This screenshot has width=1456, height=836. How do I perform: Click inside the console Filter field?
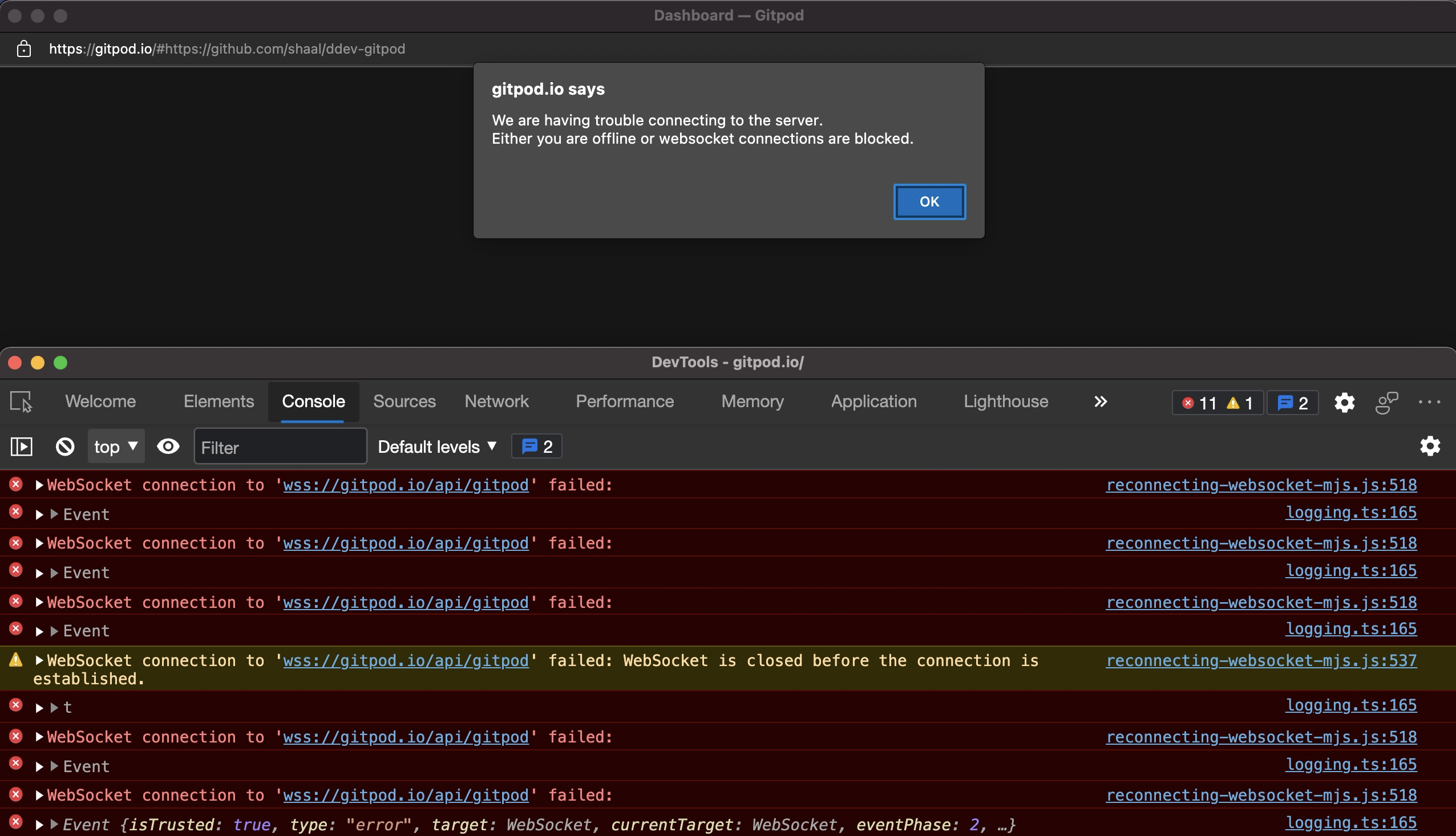[x=280, y=447]
